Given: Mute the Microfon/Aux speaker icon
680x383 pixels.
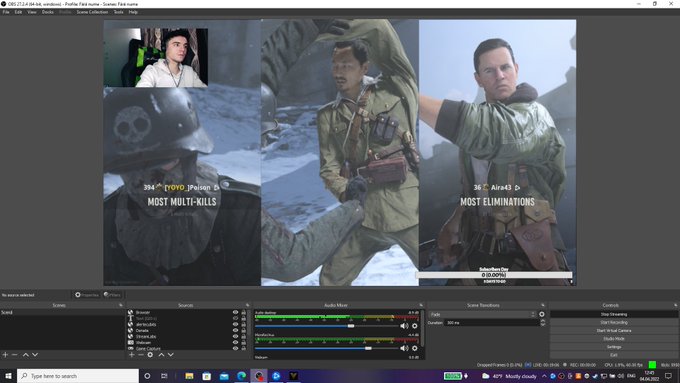Looking at the screenshot, I should click(404, 348).
